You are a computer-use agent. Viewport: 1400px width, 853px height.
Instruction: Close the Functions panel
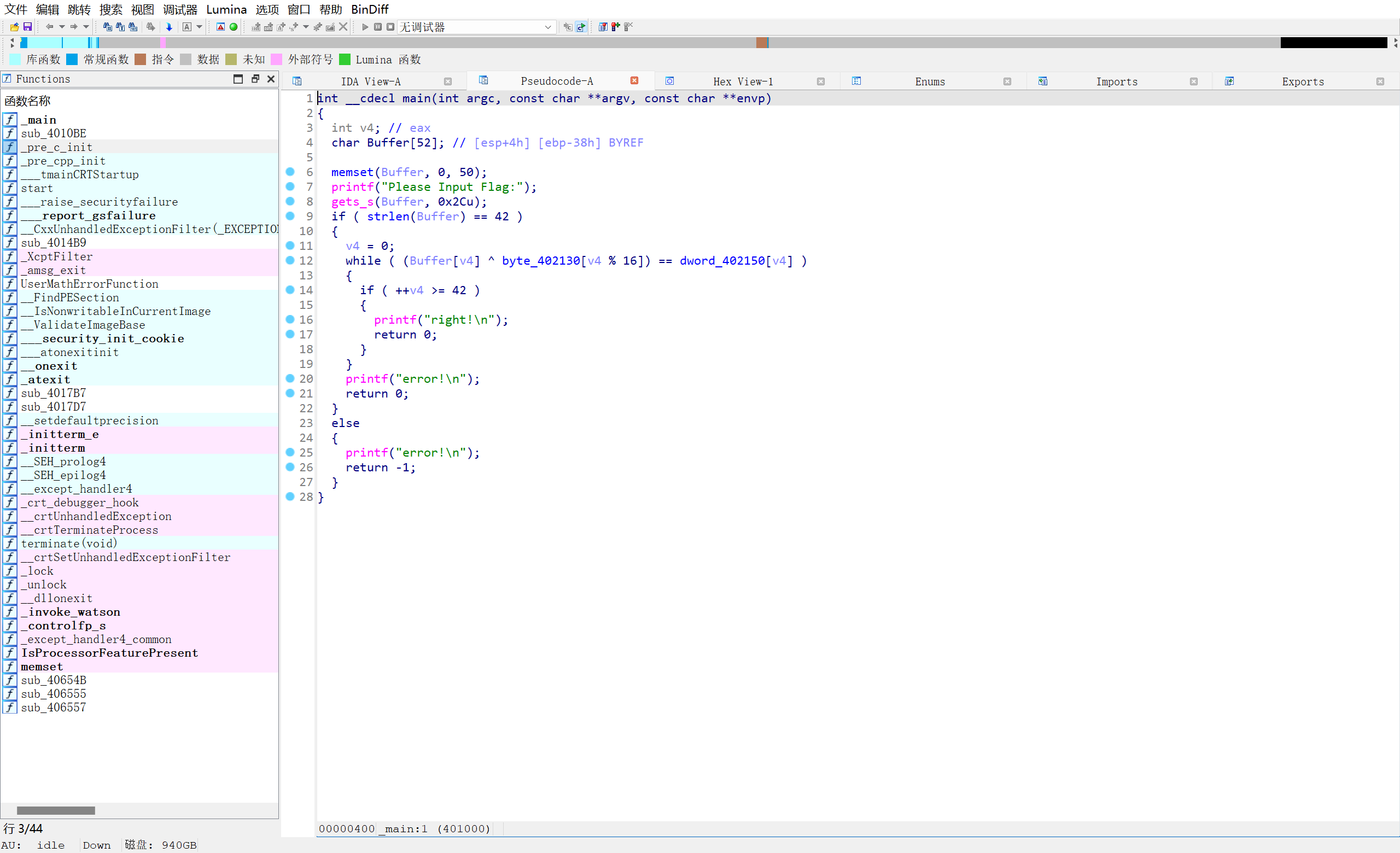tap(271, 79)
